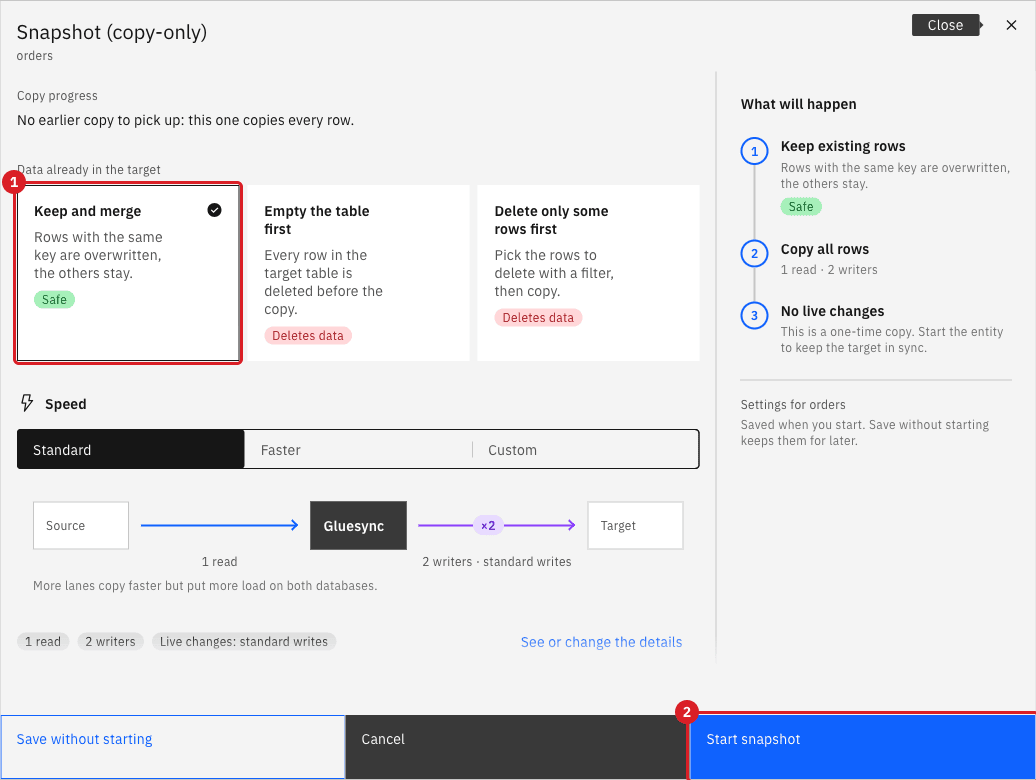The height and width of the screenshot is (780, 1036).
Task: Click the 'orders' subtitle
Action: 34,55
